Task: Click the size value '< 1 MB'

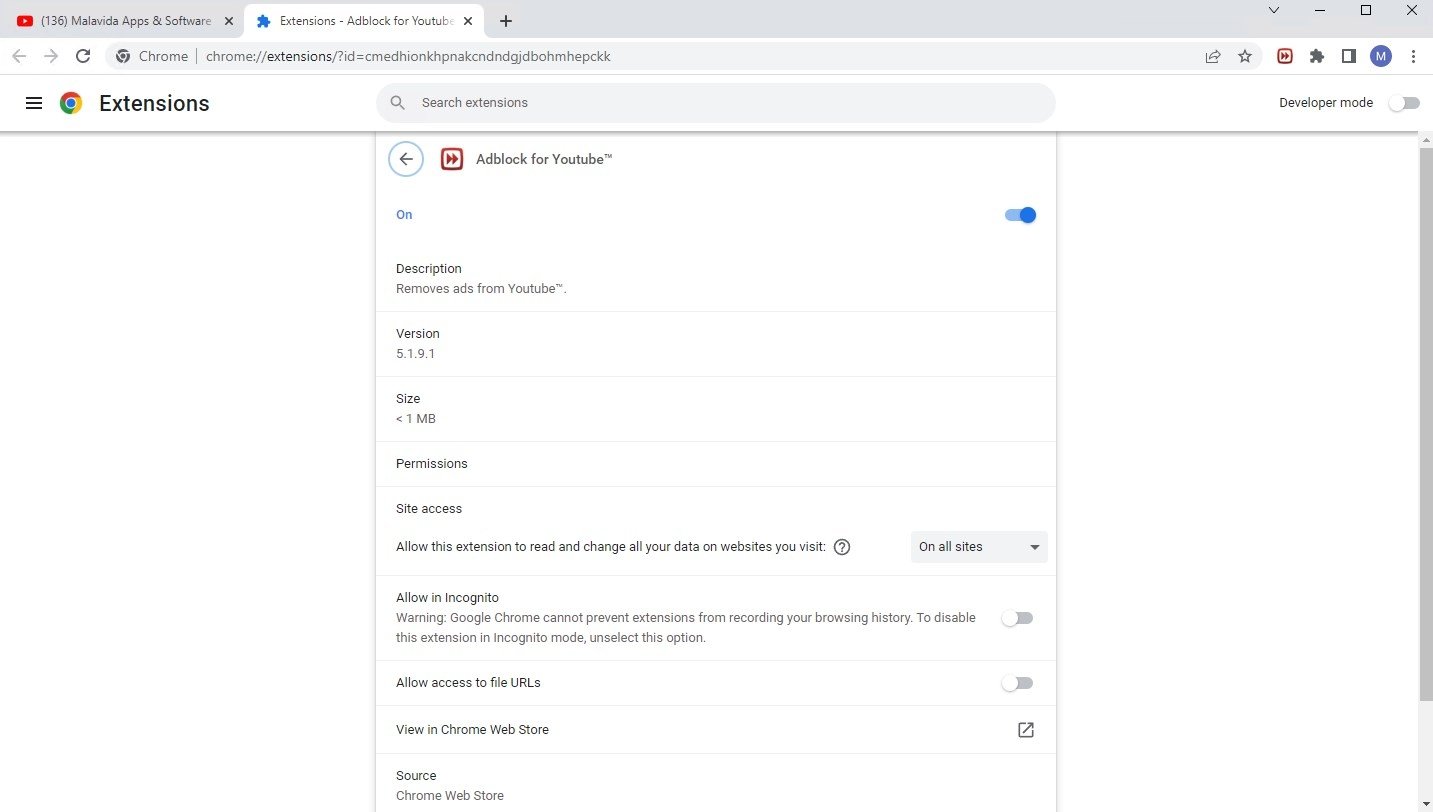Action: pyautogui.click(x=416, y=419)
